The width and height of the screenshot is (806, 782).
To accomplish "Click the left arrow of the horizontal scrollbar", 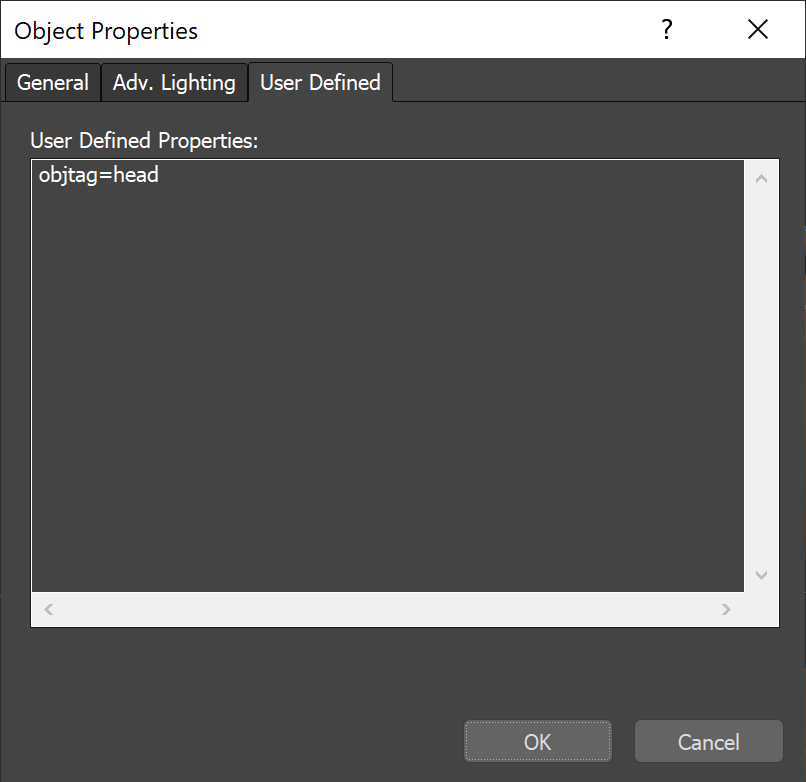I will point(47,609).
